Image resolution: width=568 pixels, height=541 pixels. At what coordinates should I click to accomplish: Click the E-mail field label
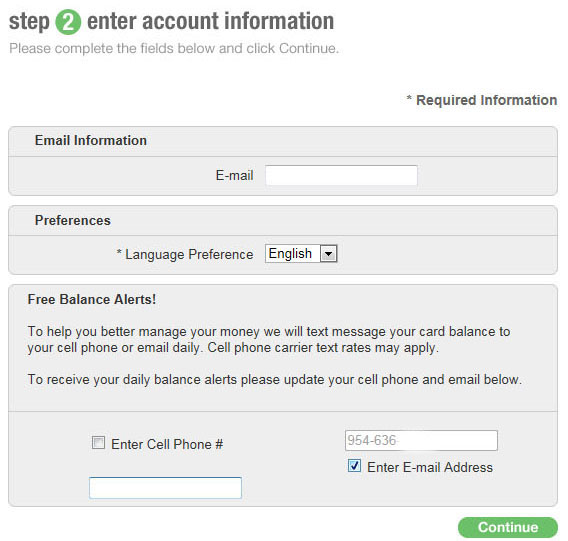pos(234,175)
